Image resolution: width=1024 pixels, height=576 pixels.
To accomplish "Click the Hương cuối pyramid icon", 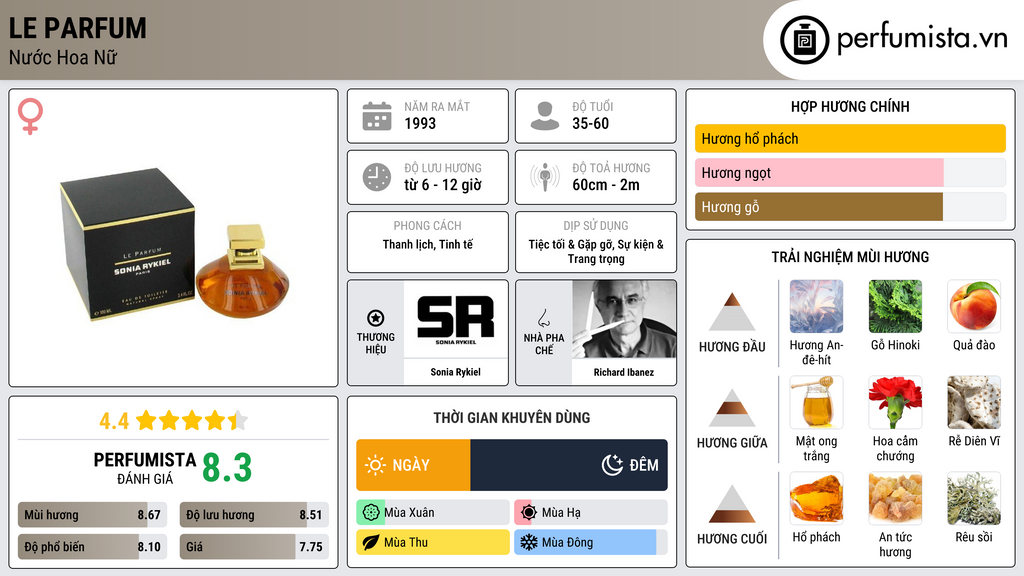I will click(732, 504).
